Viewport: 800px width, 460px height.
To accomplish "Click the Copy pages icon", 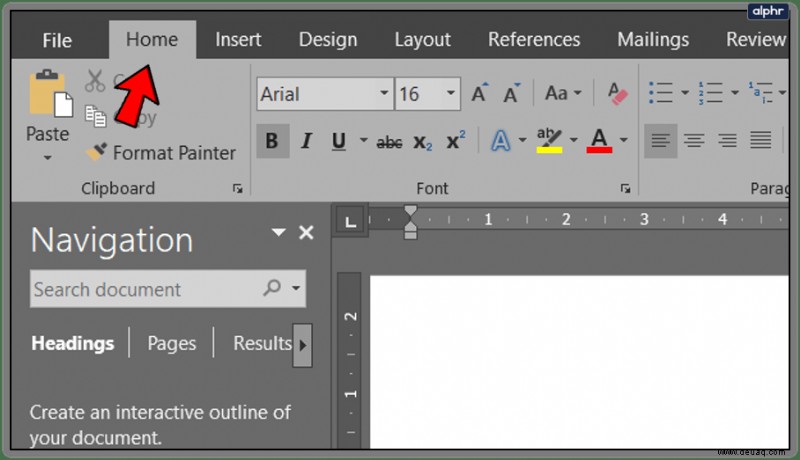I will point(95,116).
